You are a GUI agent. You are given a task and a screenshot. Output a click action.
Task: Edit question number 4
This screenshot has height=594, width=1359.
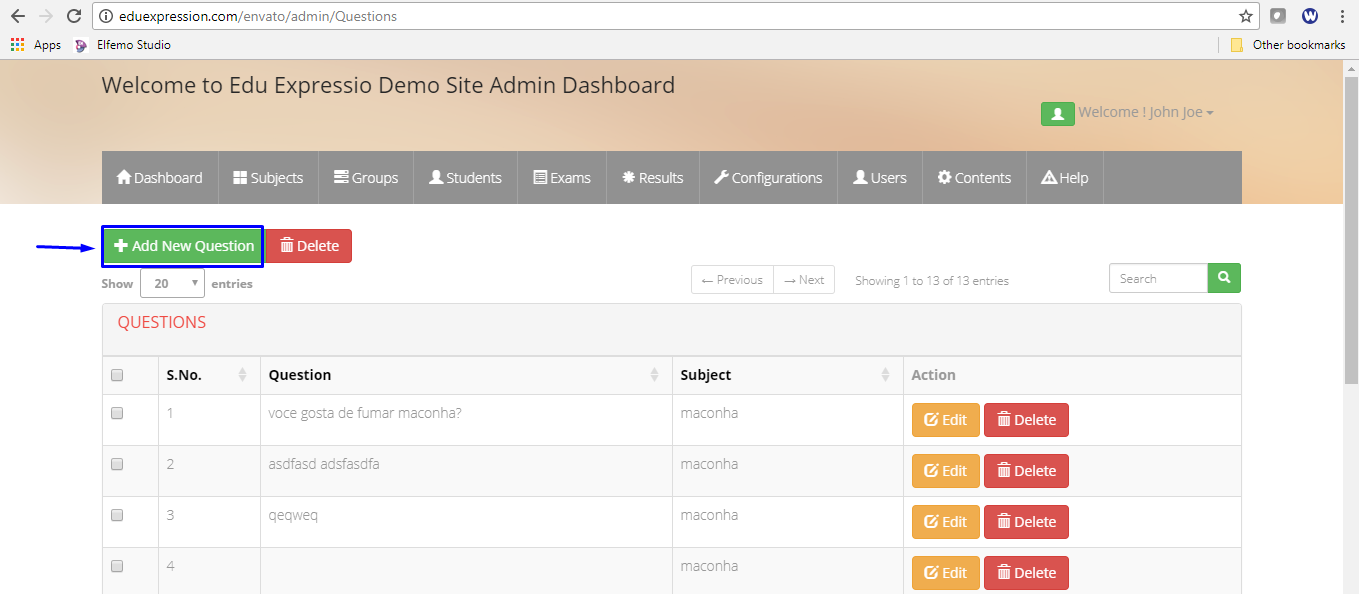(x=946, y=573)
